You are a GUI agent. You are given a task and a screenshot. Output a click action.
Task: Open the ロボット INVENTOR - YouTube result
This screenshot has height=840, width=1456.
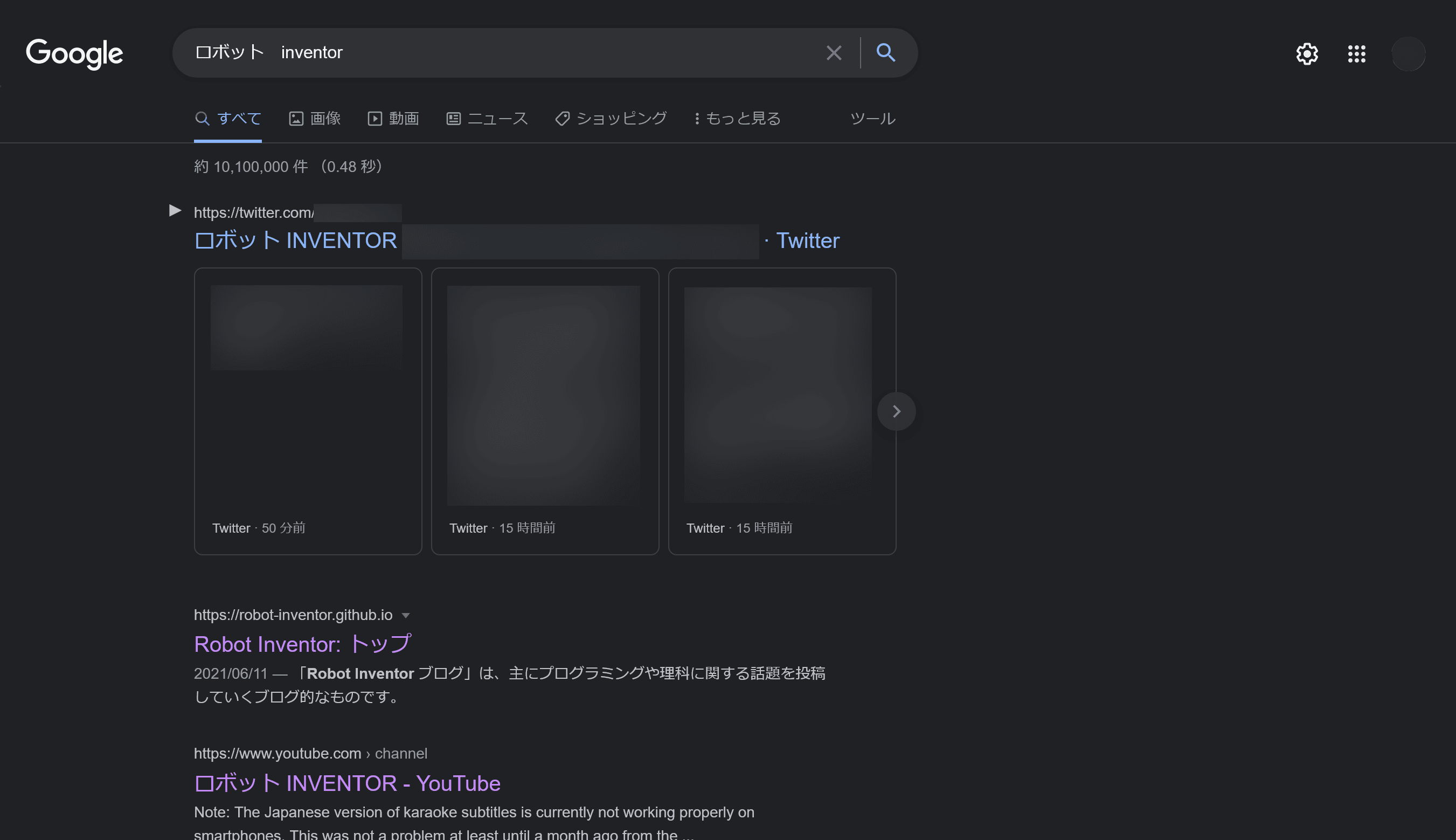tap(347, 783)
